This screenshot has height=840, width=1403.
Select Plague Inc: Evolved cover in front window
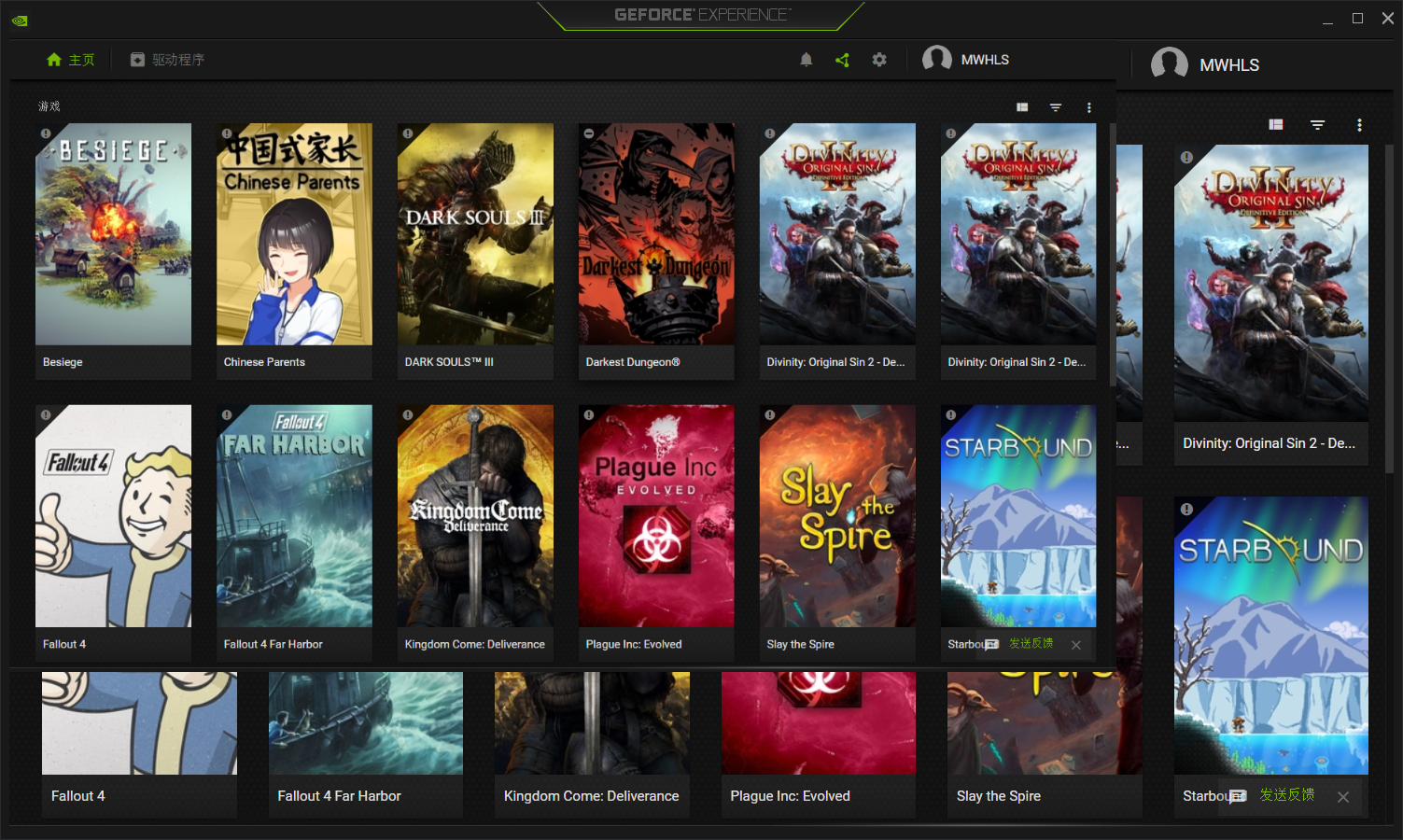tap(656, 516)
